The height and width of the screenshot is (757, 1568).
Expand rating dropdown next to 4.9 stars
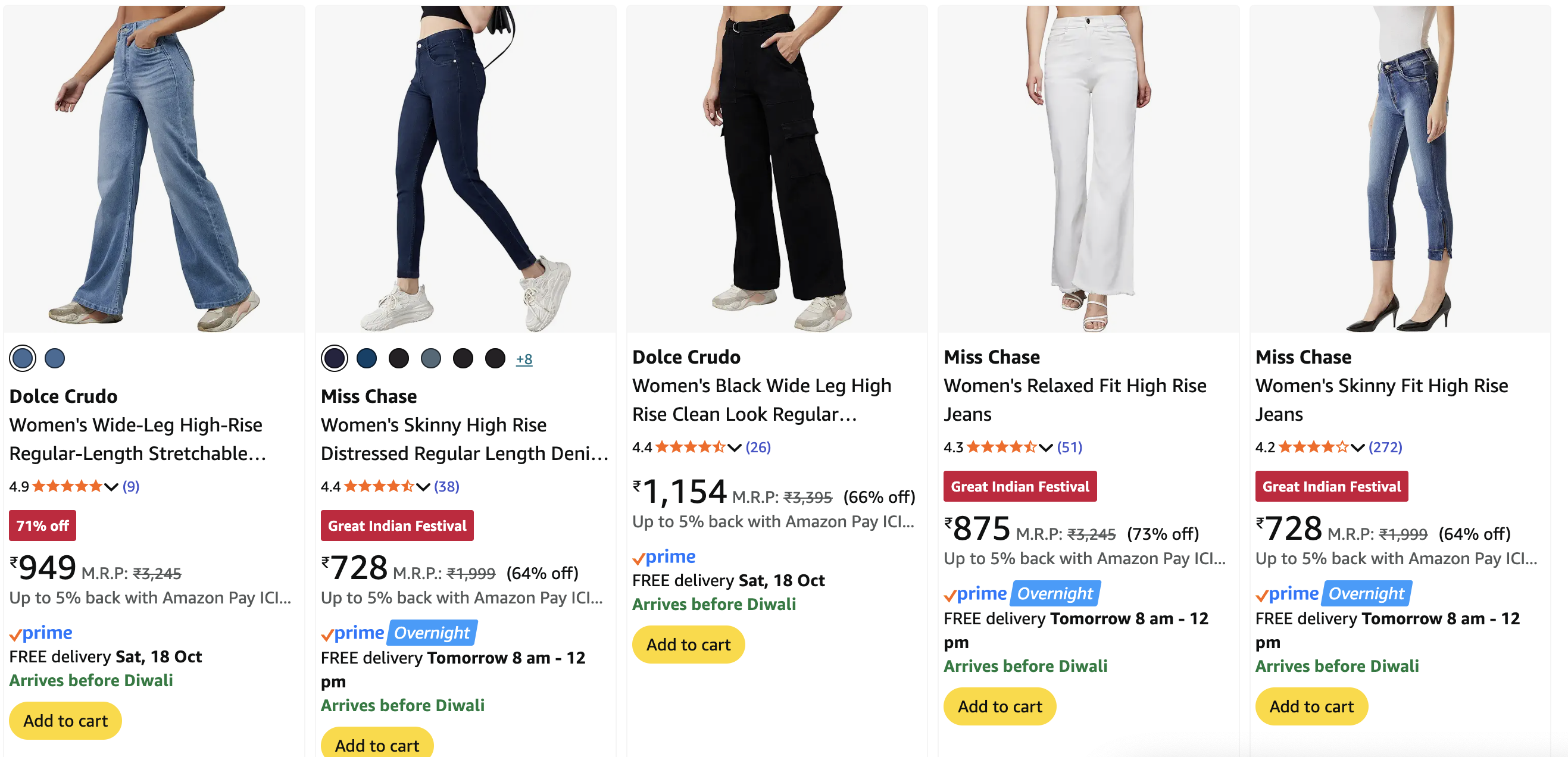[111, 486]
